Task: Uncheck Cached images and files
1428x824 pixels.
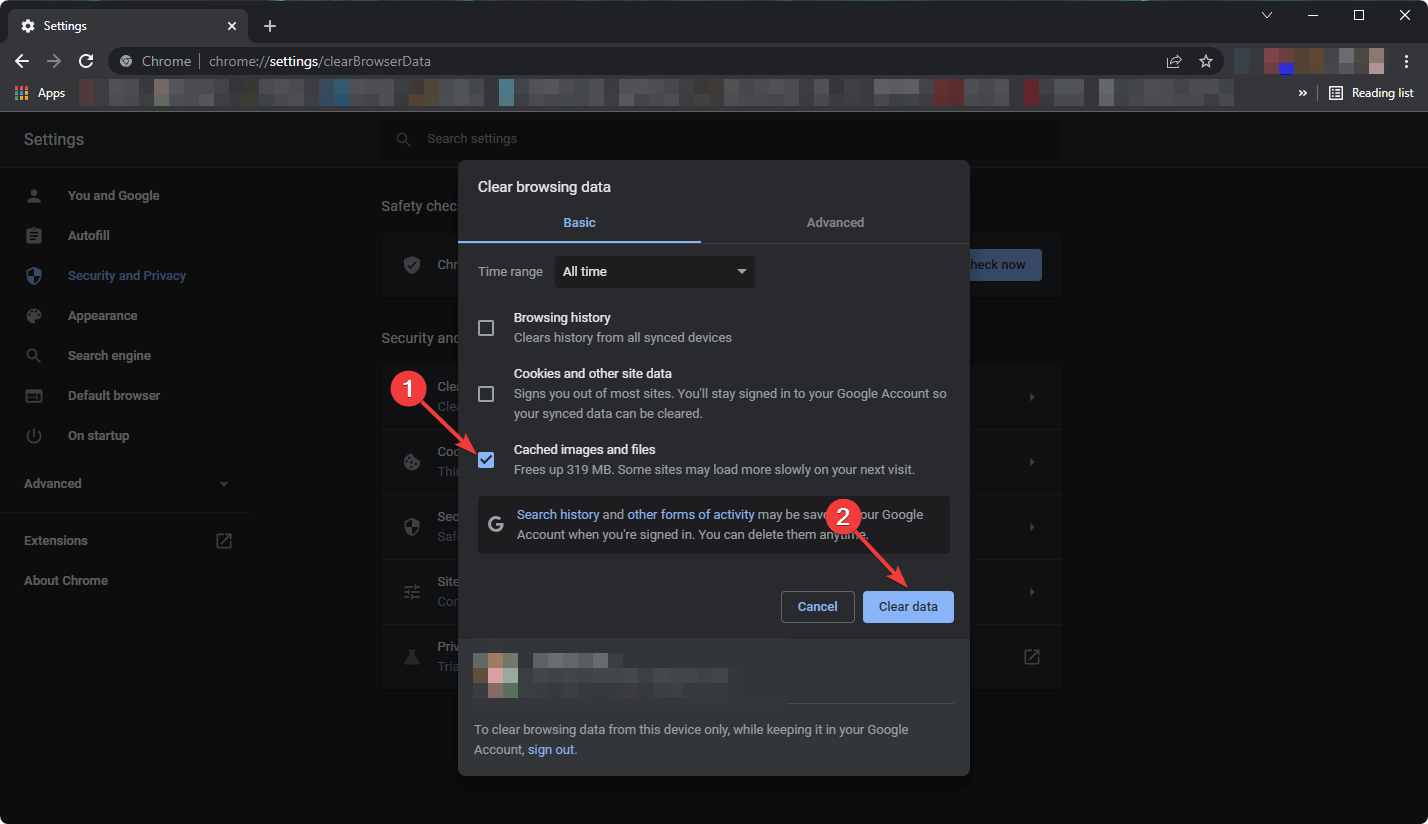Action: tap(486, 459)
